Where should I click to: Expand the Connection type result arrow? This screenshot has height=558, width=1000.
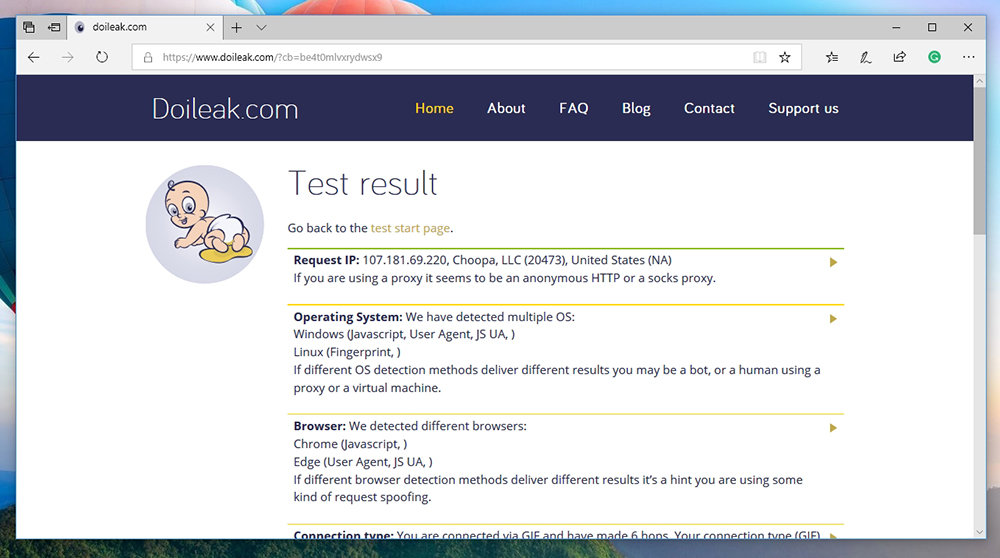click(833, 535)
